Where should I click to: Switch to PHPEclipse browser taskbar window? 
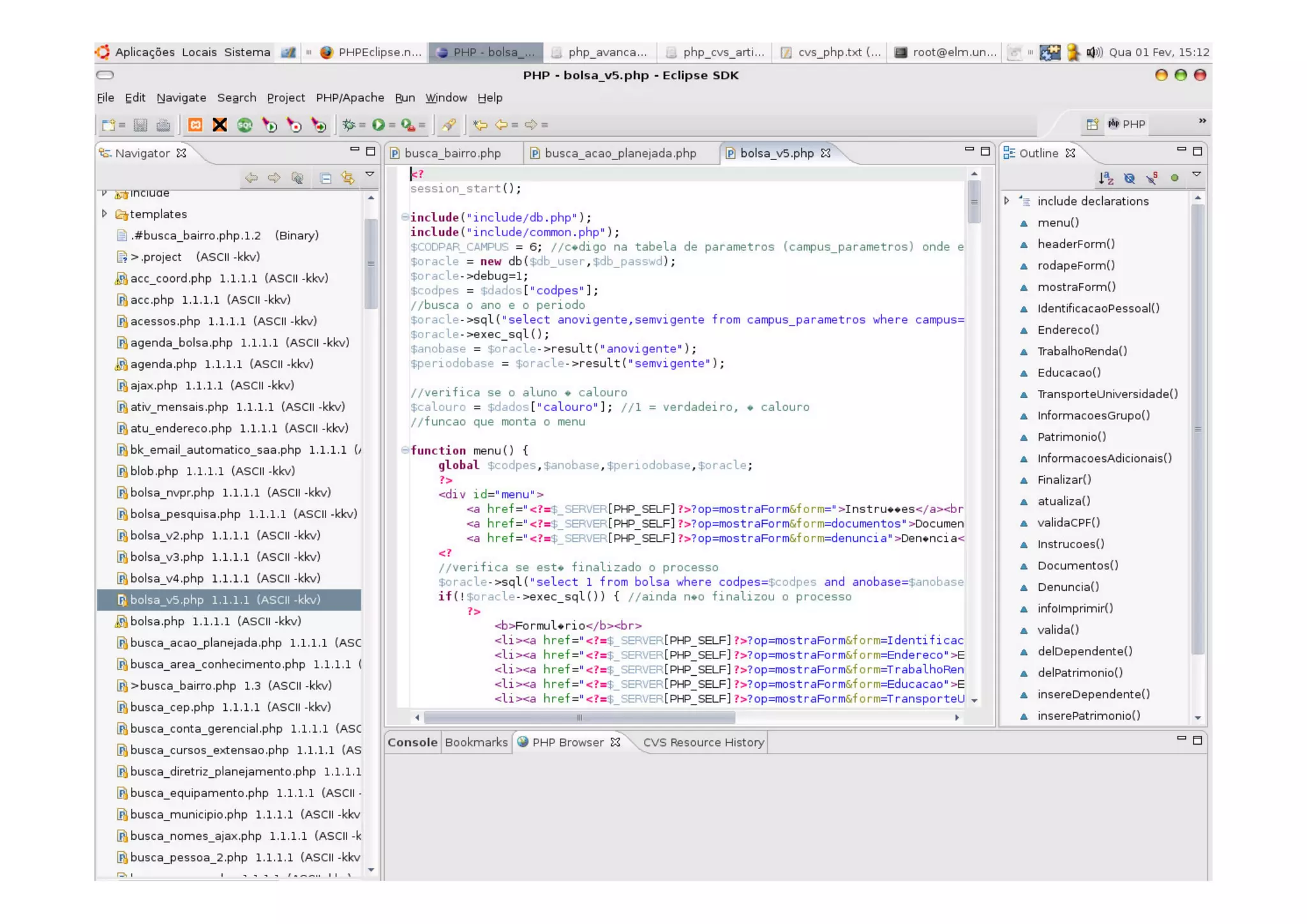(x=372, y=52)
